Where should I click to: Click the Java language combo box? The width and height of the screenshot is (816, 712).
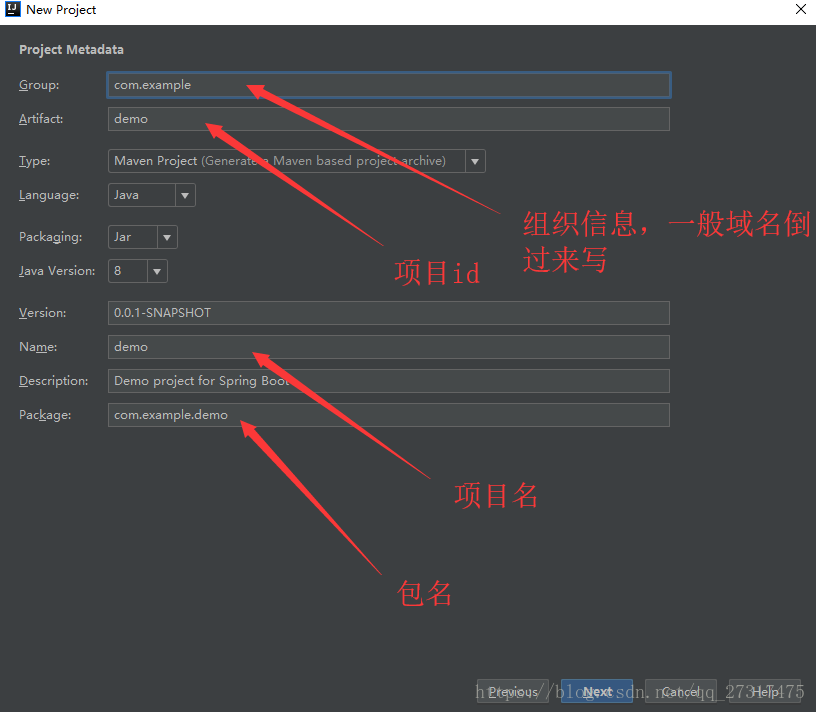click(x=151, y=195)
